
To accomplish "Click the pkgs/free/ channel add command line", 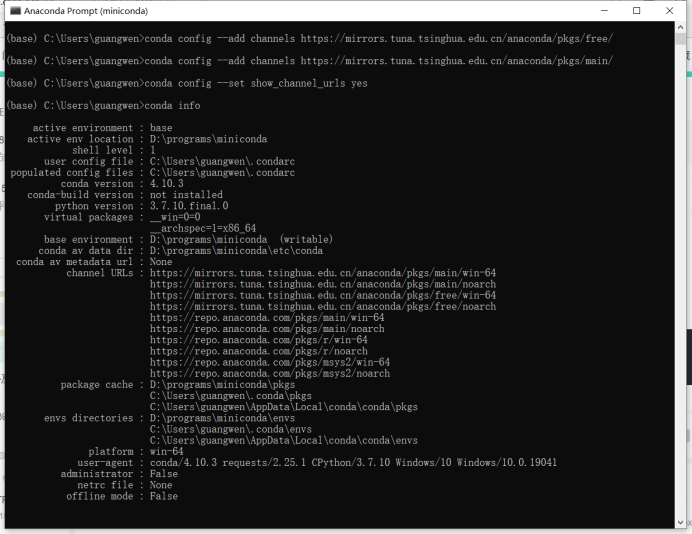I will (309, 39).
